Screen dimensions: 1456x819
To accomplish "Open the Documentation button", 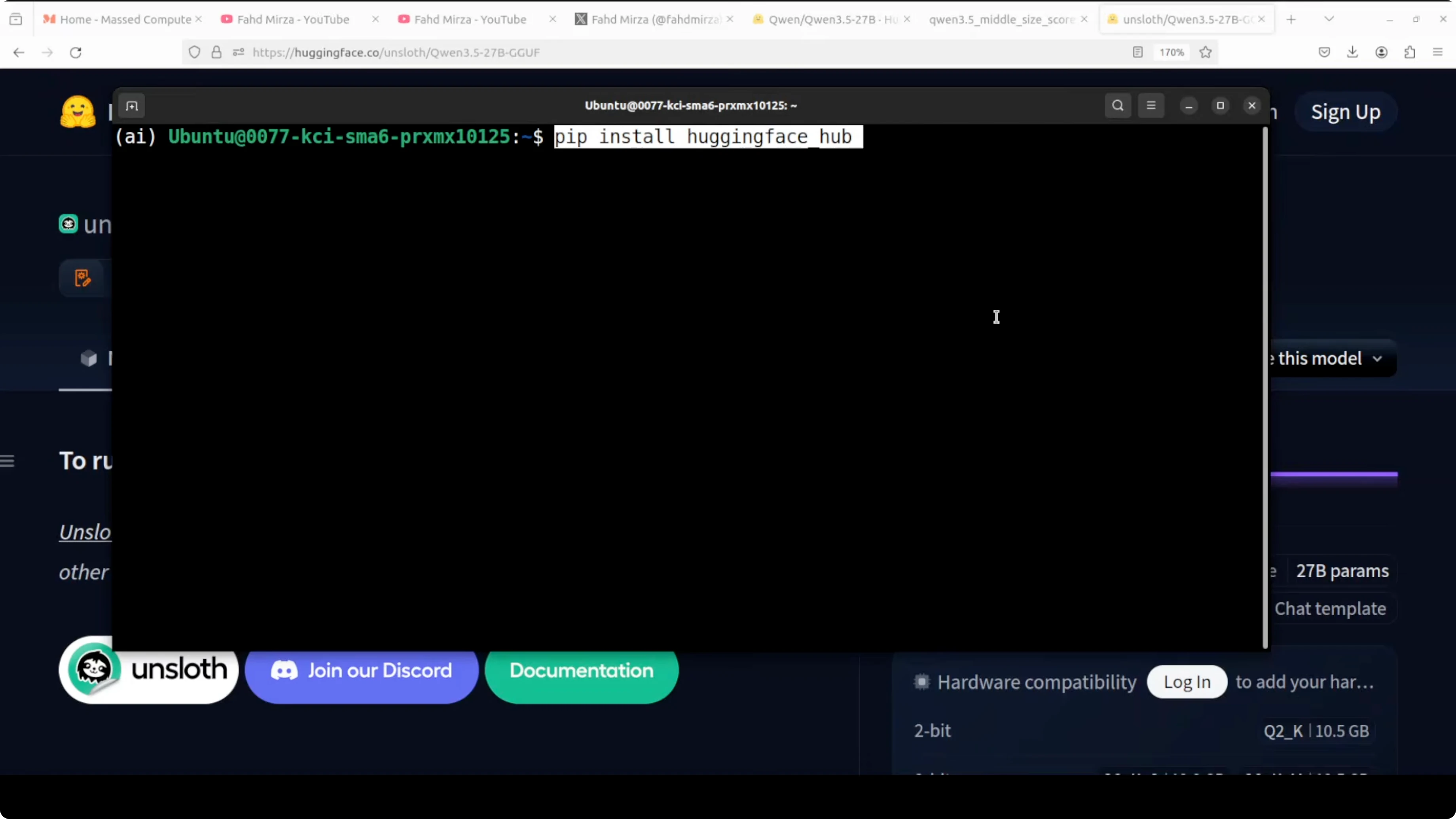I will click(581, 671).
